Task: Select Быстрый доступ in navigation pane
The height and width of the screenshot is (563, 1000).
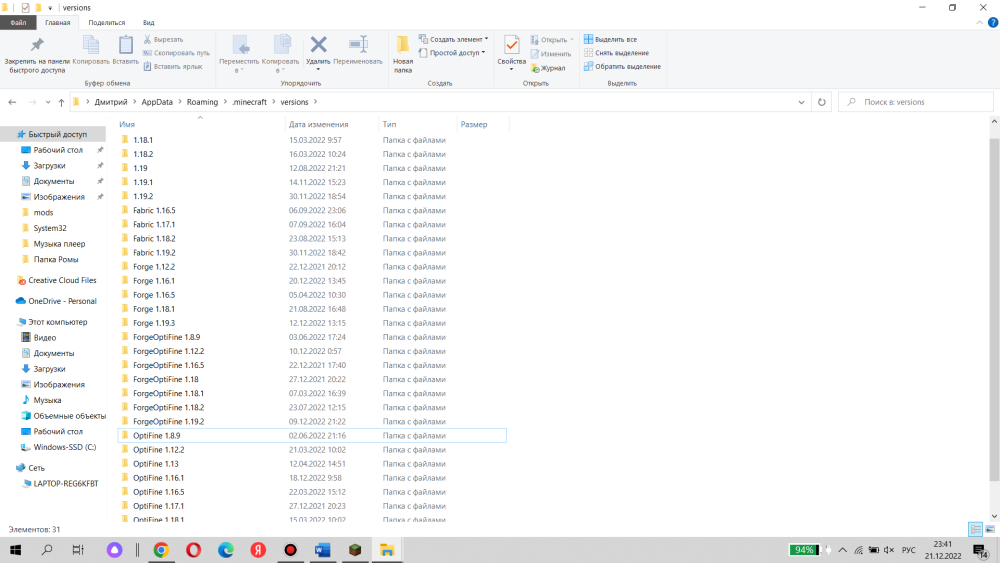Action: click(x=57, y=135)
